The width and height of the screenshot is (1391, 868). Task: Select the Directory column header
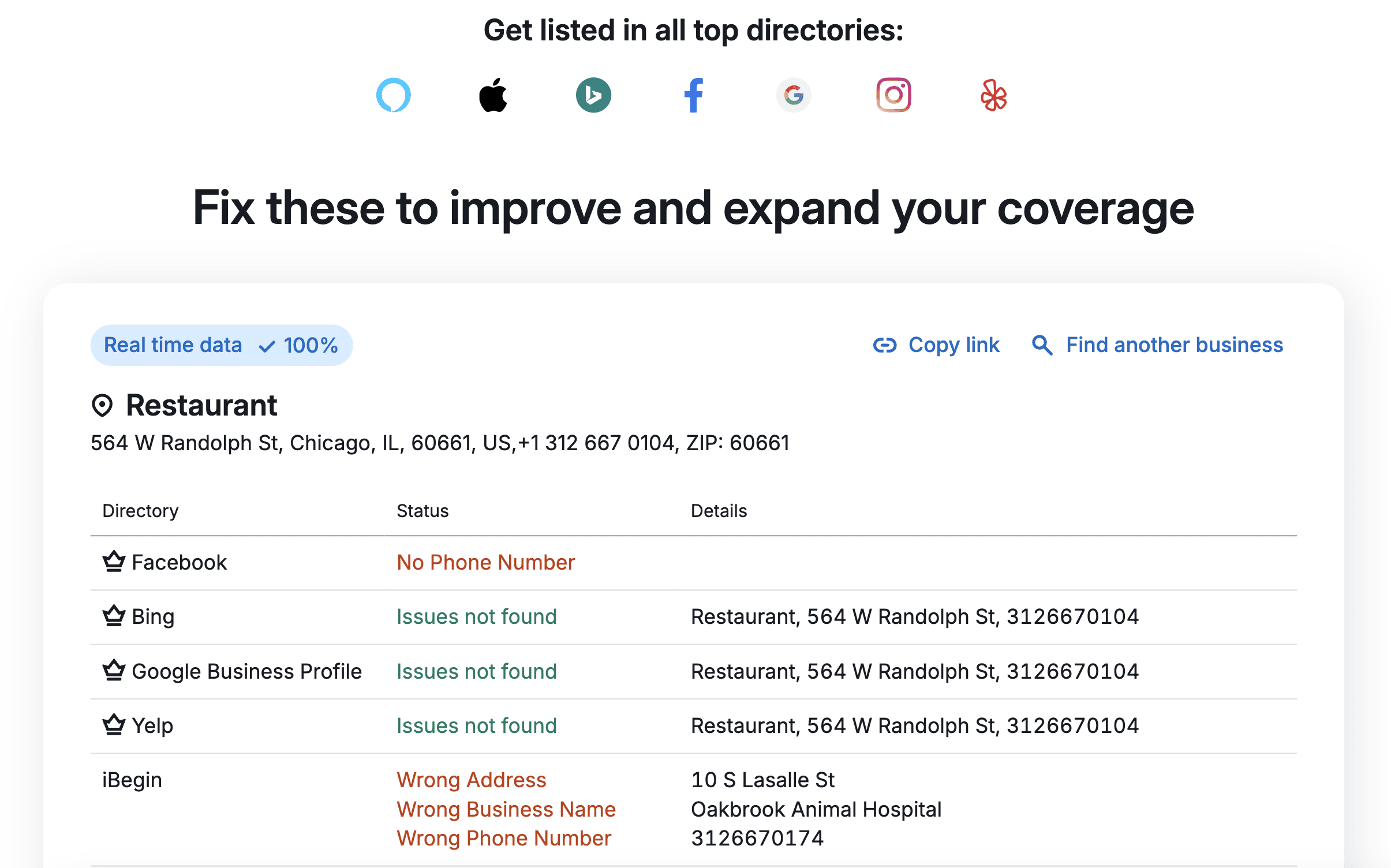click(x=141, y=511)
